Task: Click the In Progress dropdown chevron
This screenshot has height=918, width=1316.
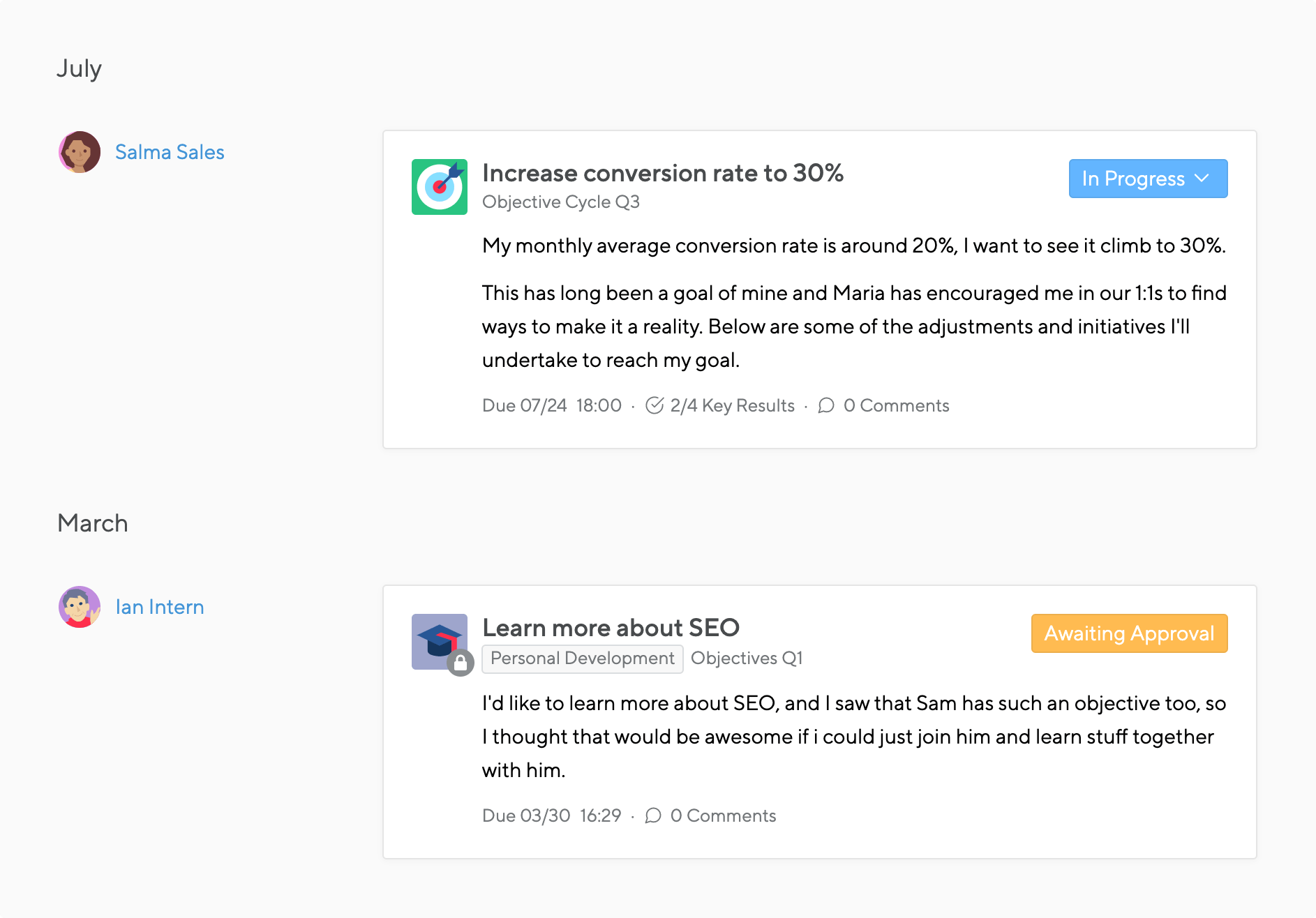Action: click(x=1202, y=179)
